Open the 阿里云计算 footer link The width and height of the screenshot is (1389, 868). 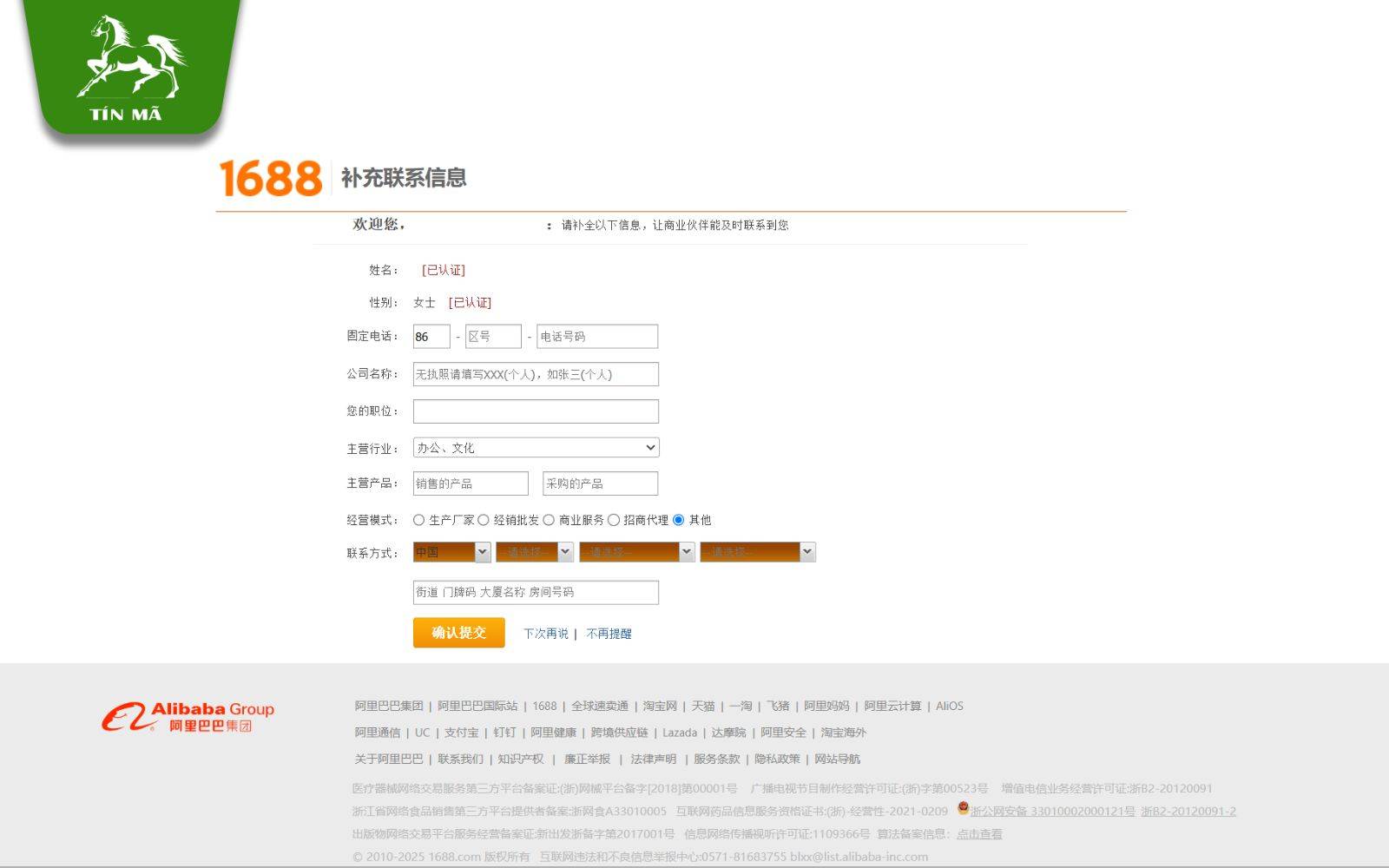point(892,706)
